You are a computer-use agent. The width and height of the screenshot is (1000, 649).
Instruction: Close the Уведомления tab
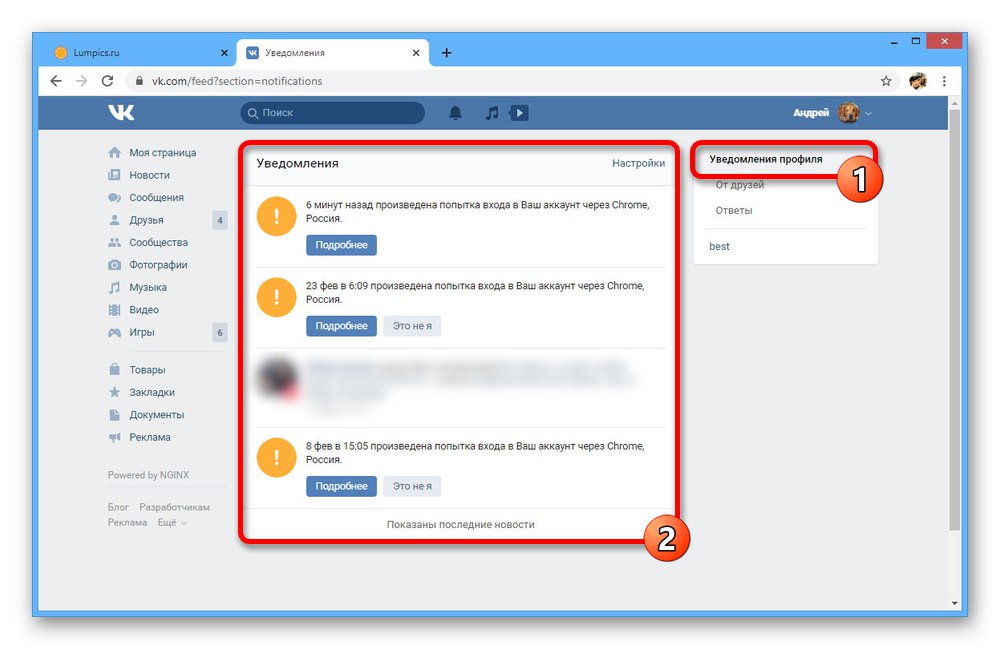click(x=416, y=53)
